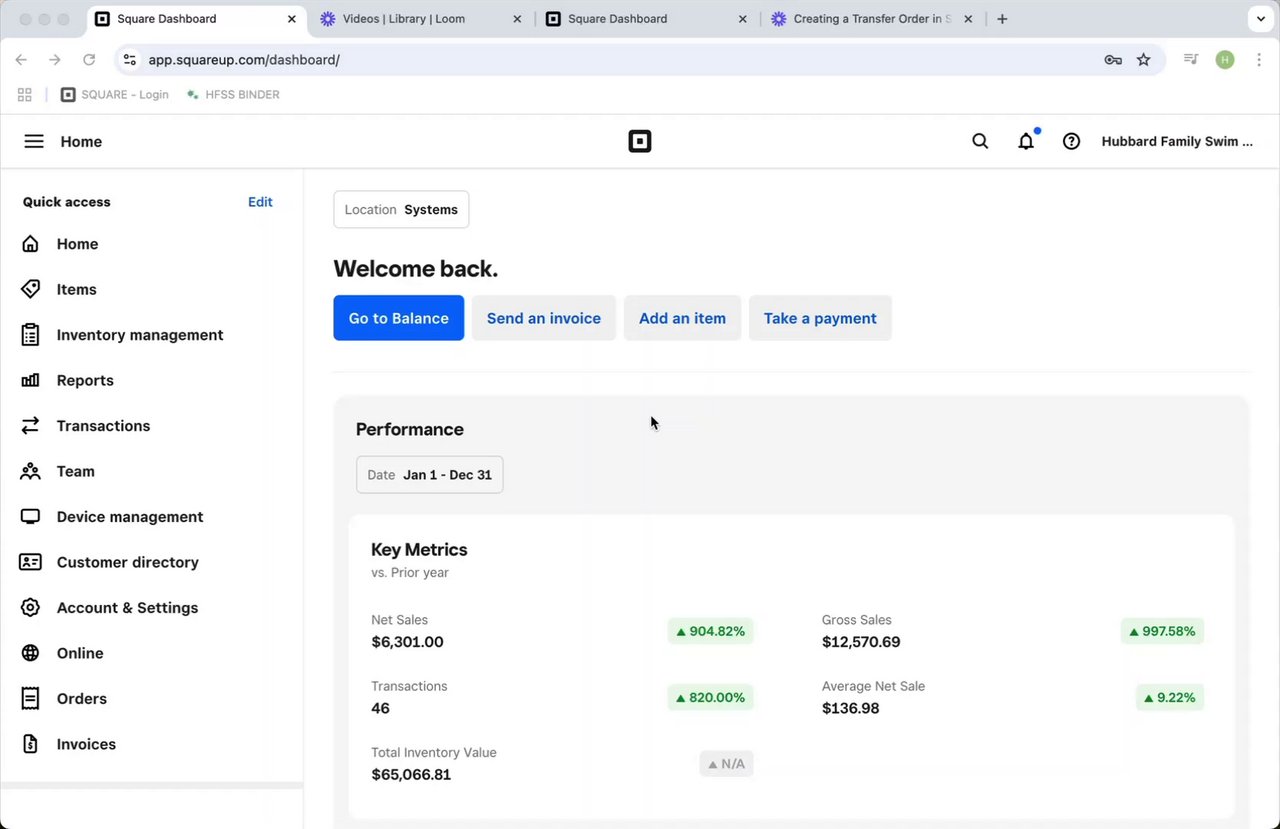Click the Online globe icon
Viewport: 1280px width, 829px height.
click(31, 653)
